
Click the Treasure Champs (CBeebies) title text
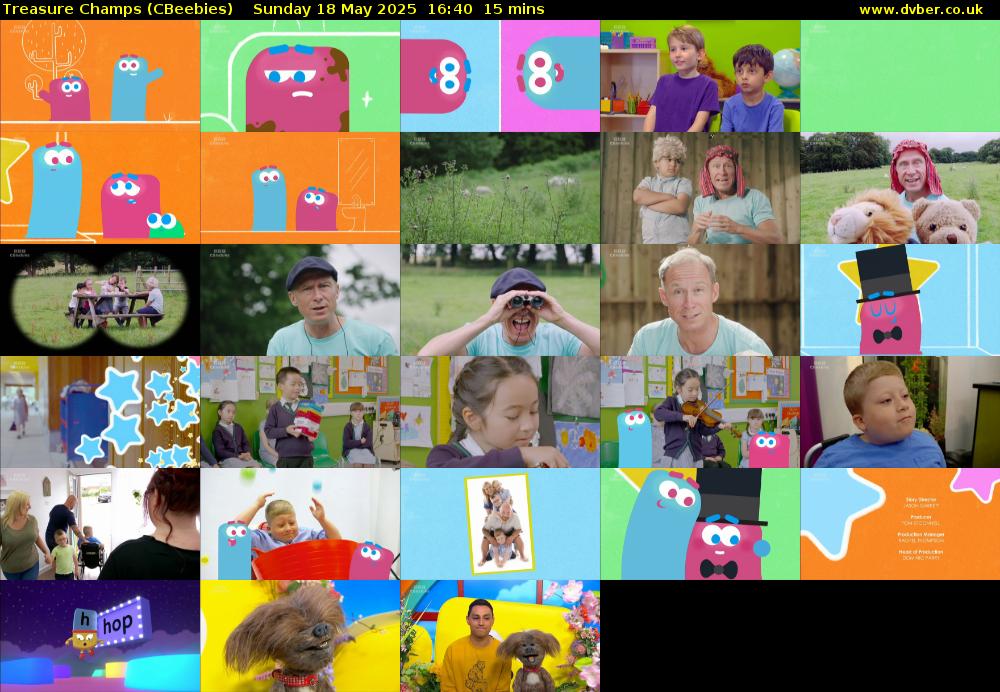pos(119,9)
